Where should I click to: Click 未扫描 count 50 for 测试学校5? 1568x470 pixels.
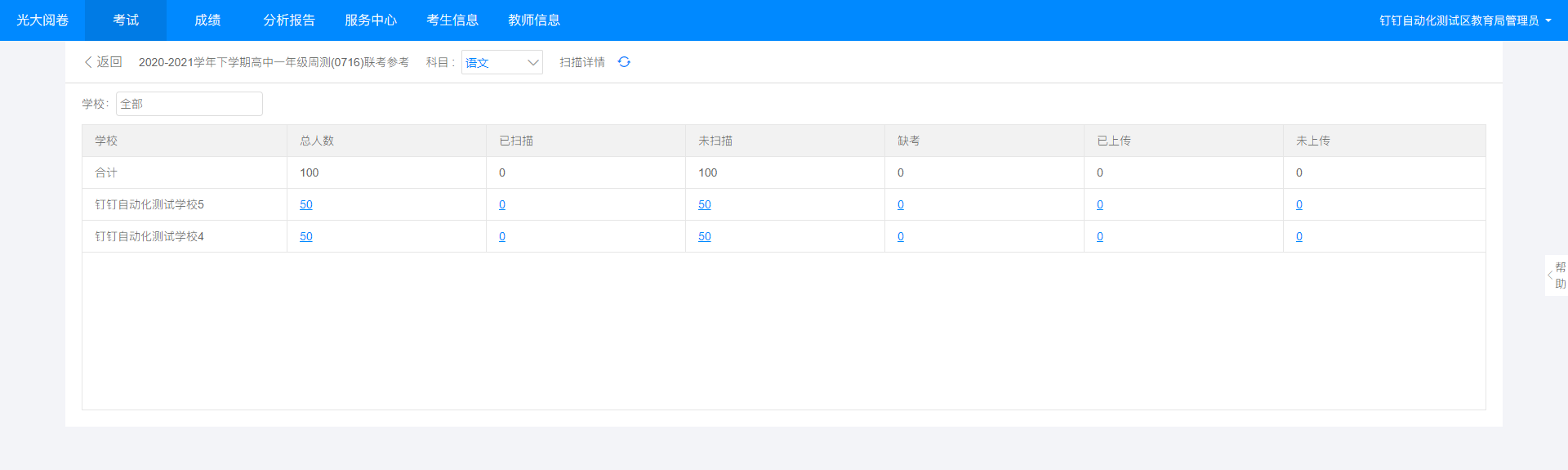[x=705, y=204]
